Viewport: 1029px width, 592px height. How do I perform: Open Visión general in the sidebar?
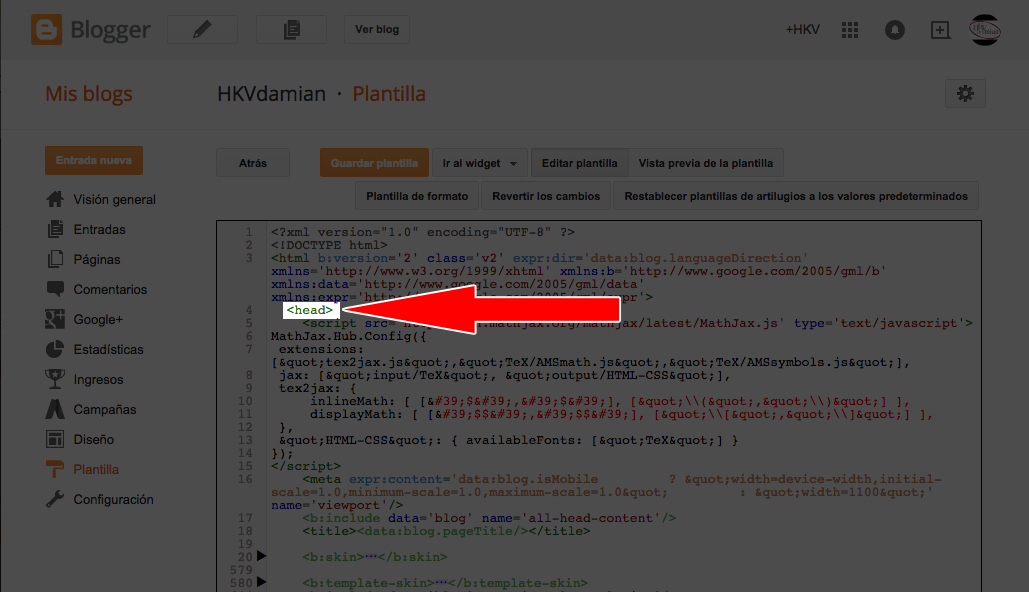coord(114,200)
